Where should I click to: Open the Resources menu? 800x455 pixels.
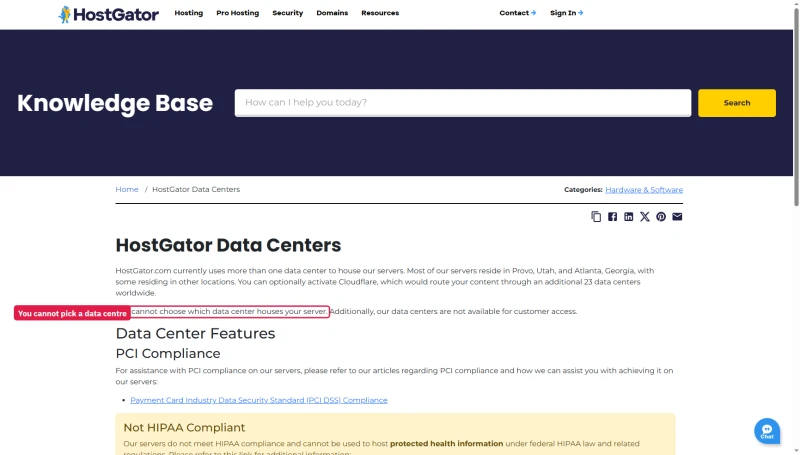click(x=380, y=13)
